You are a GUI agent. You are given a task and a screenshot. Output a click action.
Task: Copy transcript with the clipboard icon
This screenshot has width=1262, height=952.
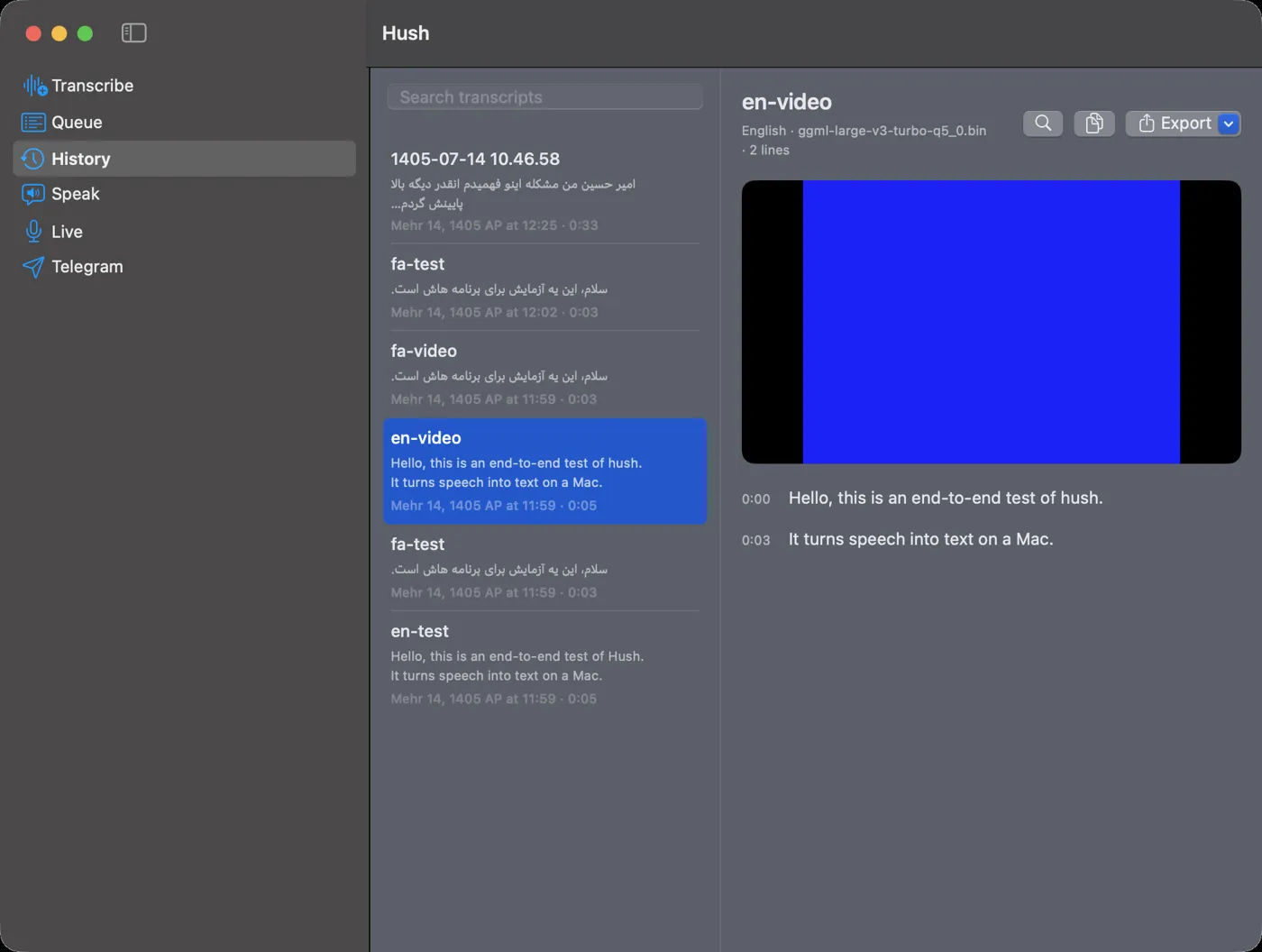coord(1094,124)
